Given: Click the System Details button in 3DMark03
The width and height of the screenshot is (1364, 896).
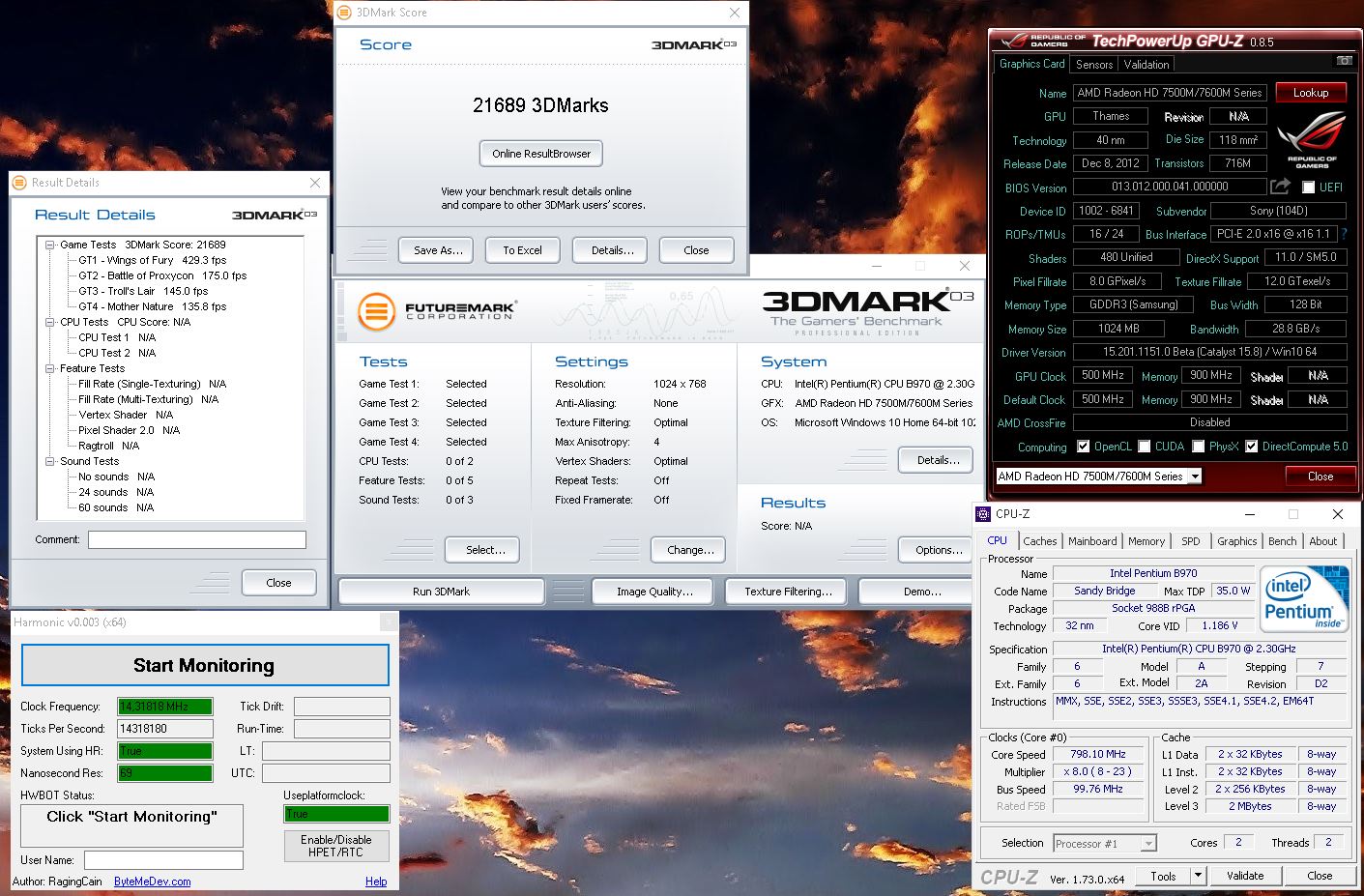Looking at the screenshot, I should tap(938, 460).
